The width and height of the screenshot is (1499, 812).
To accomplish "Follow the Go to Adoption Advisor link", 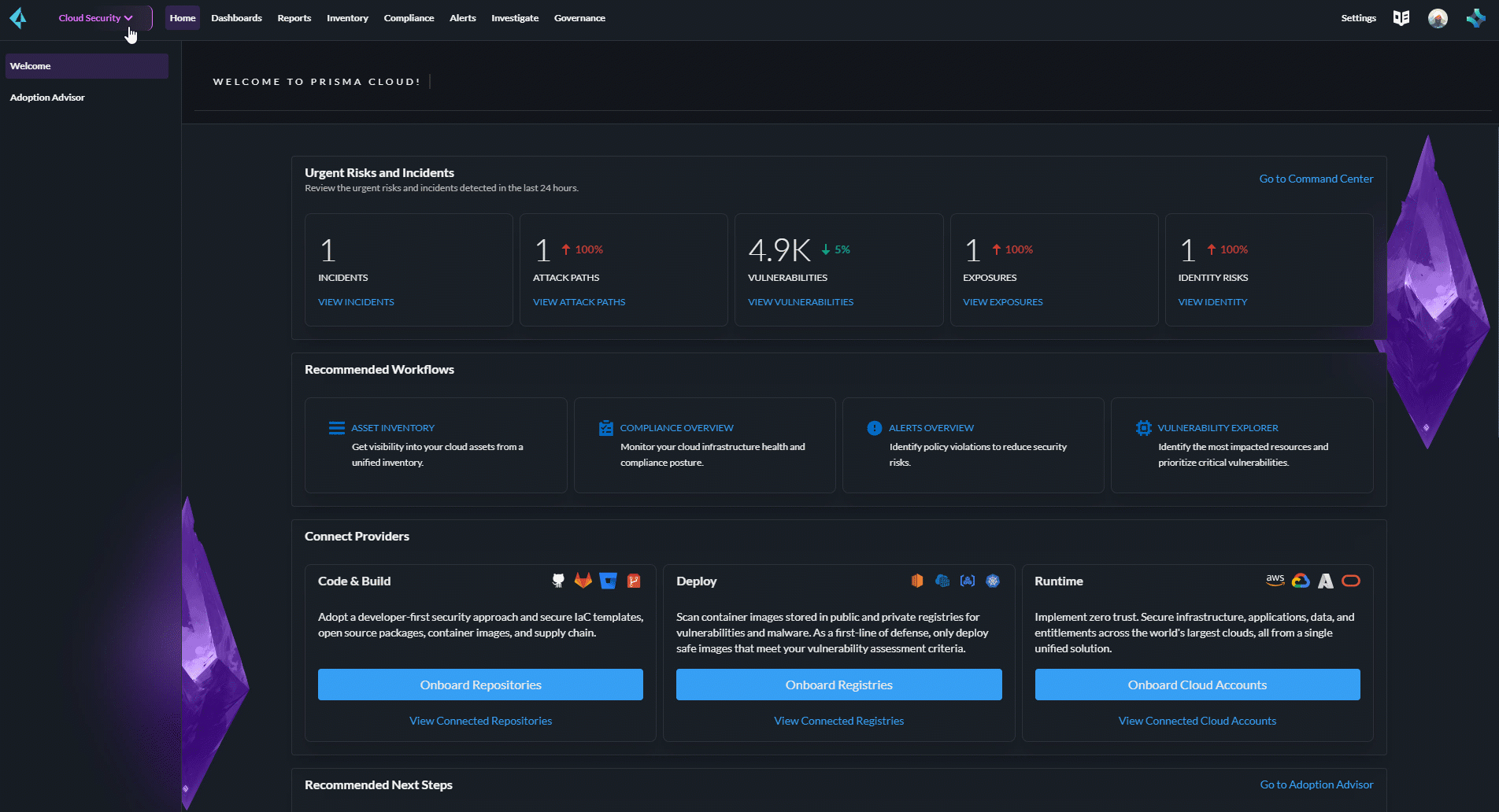I will pos(1316,784).
